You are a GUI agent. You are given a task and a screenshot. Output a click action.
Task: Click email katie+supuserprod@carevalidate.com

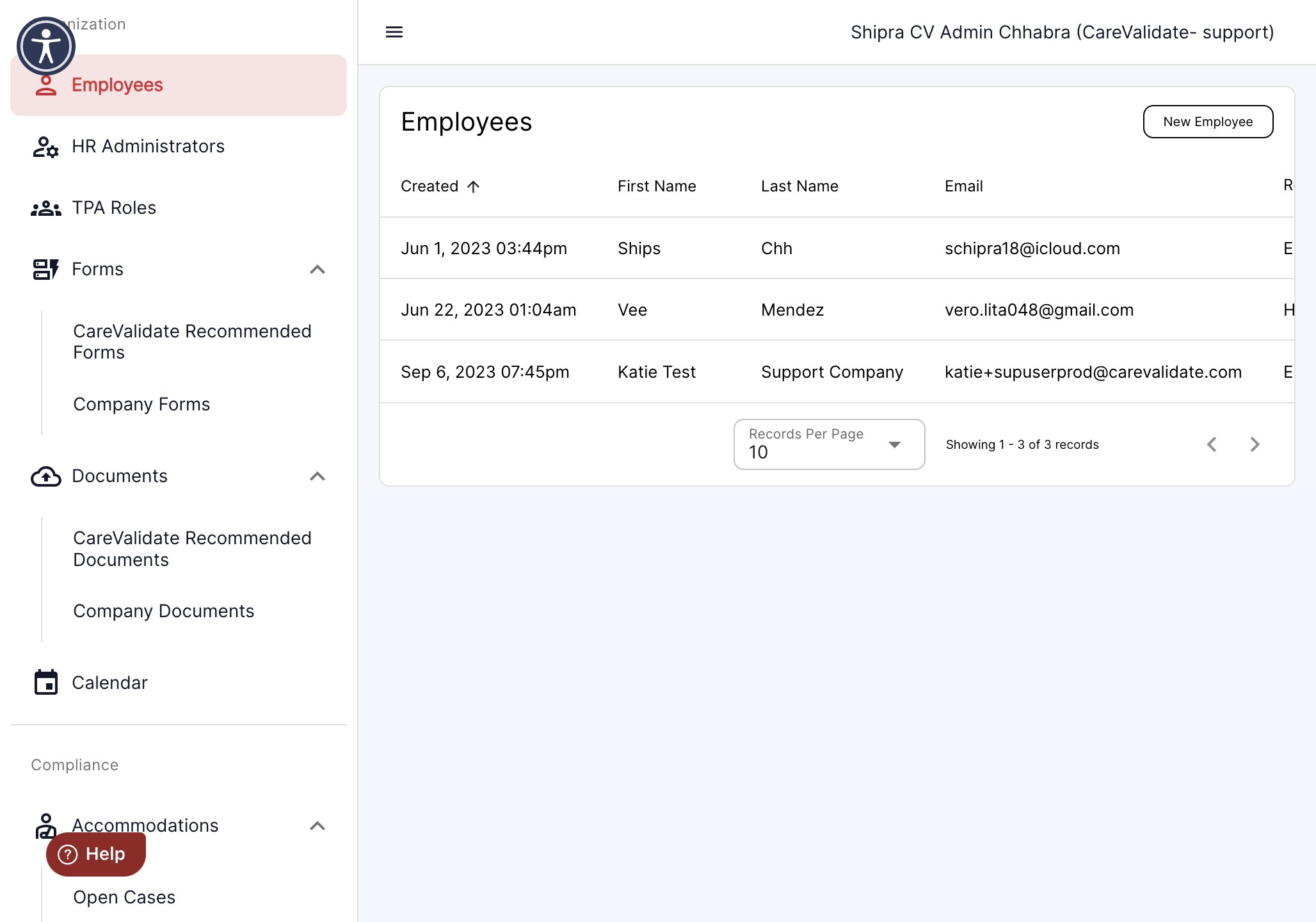coord(1093,372)
